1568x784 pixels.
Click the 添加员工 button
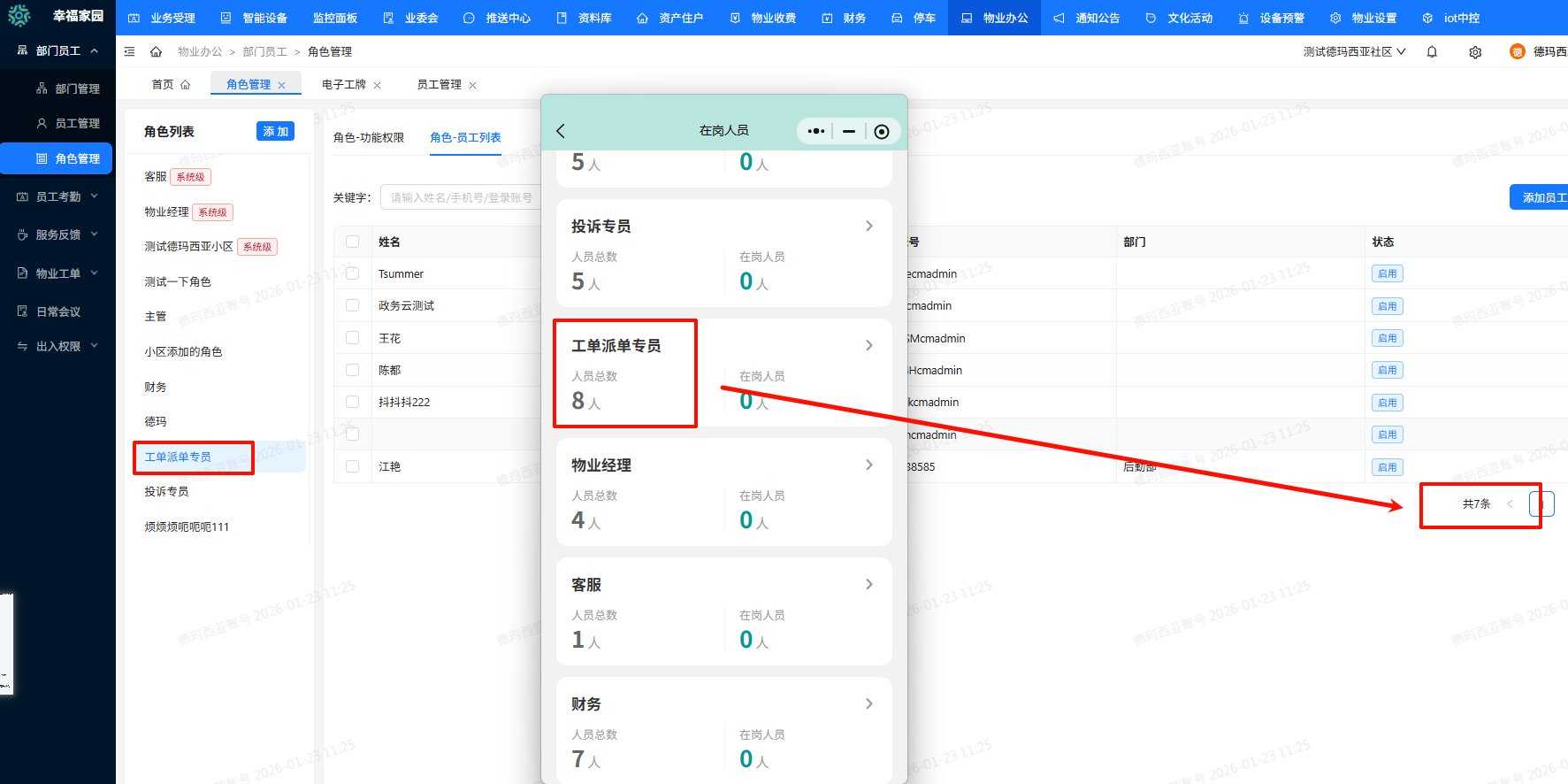click(1542, 198)
